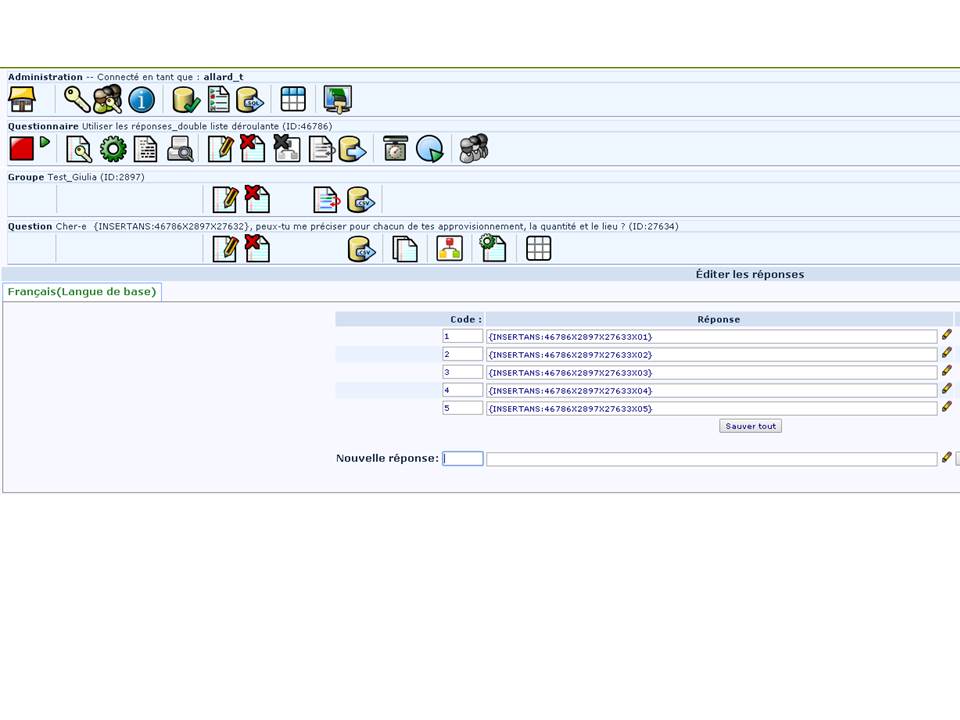Select the Français (Langue de base) tab
The width and height of the screenshot is (960, 720).
coord(81,291)
